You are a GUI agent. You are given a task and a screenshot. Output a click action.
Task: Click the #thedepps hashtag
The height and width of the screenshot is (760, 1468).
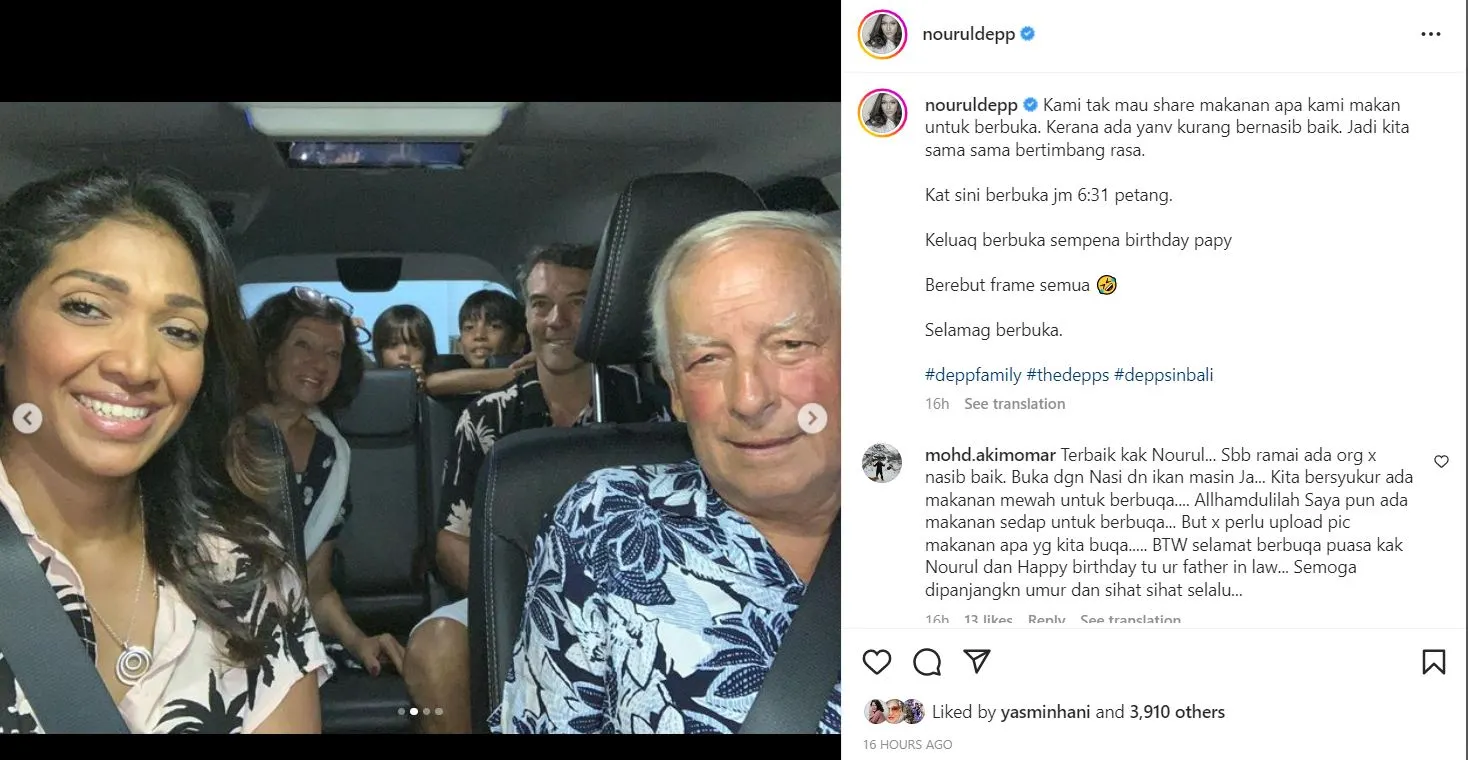[x=1067, y=375]
